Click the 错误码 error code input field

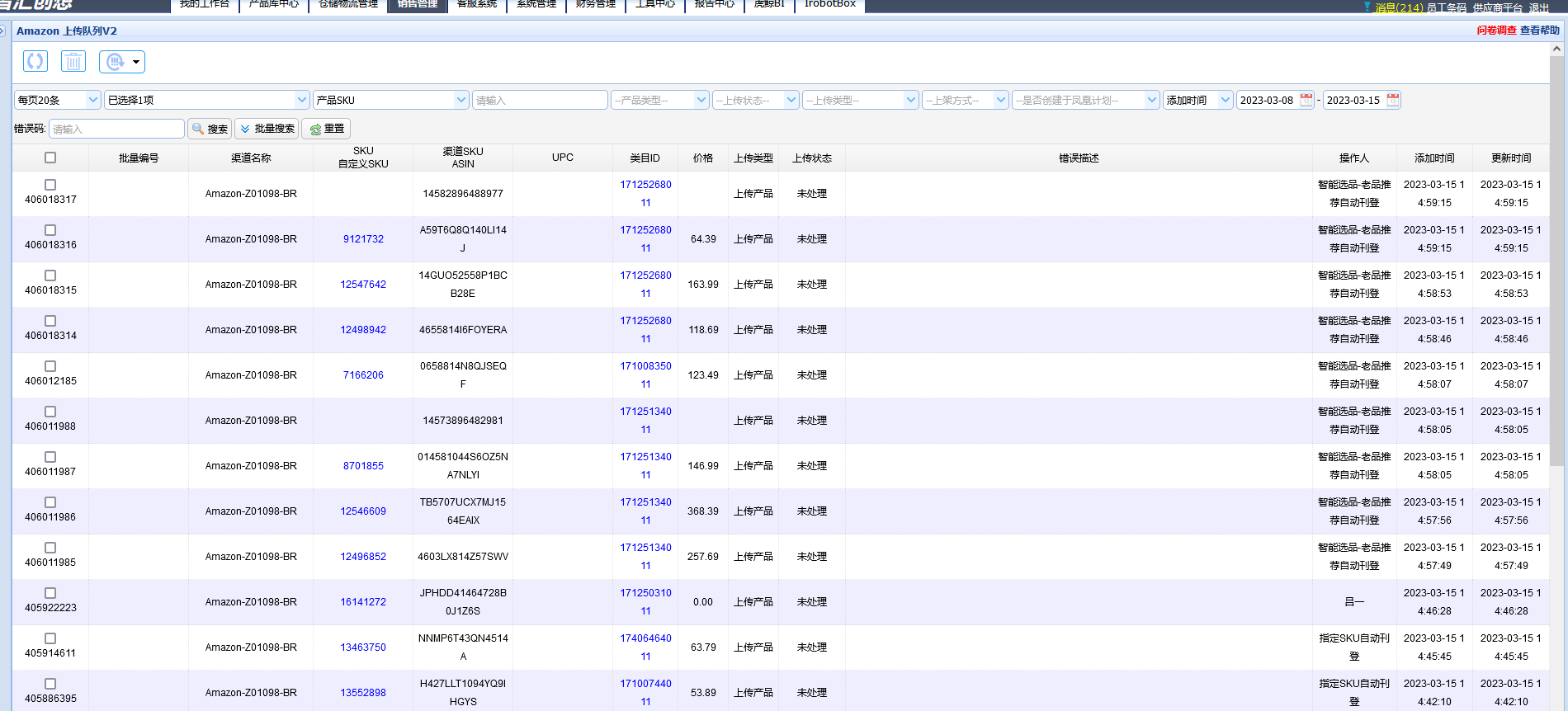point(116,129)
